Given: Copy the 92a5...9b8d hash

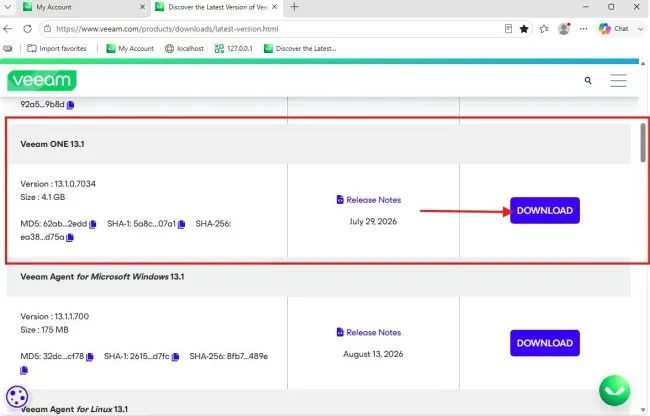Looking at the screenshot, I should [x=70, y=105].
